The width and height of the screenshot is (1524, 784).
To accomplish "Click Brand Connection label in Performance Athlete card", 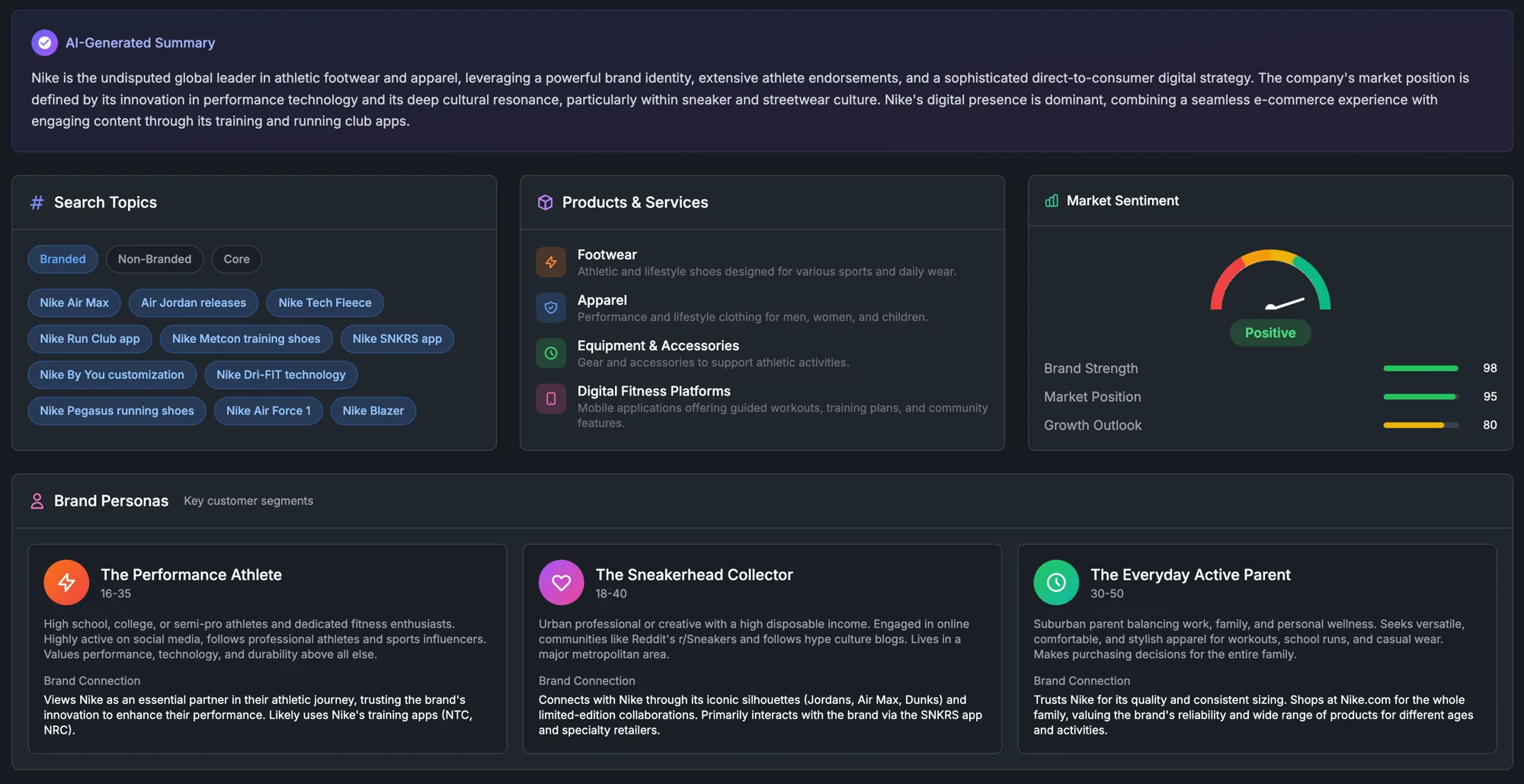I will pos(92,681).
